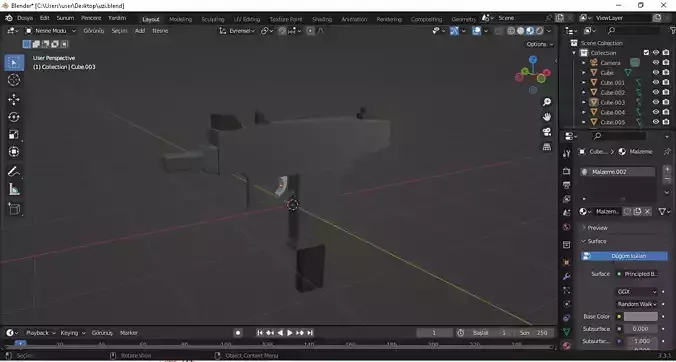676x362 pixels.
Task: Open Evrensel transform orientation dropdown
Action: click(238, 31)
